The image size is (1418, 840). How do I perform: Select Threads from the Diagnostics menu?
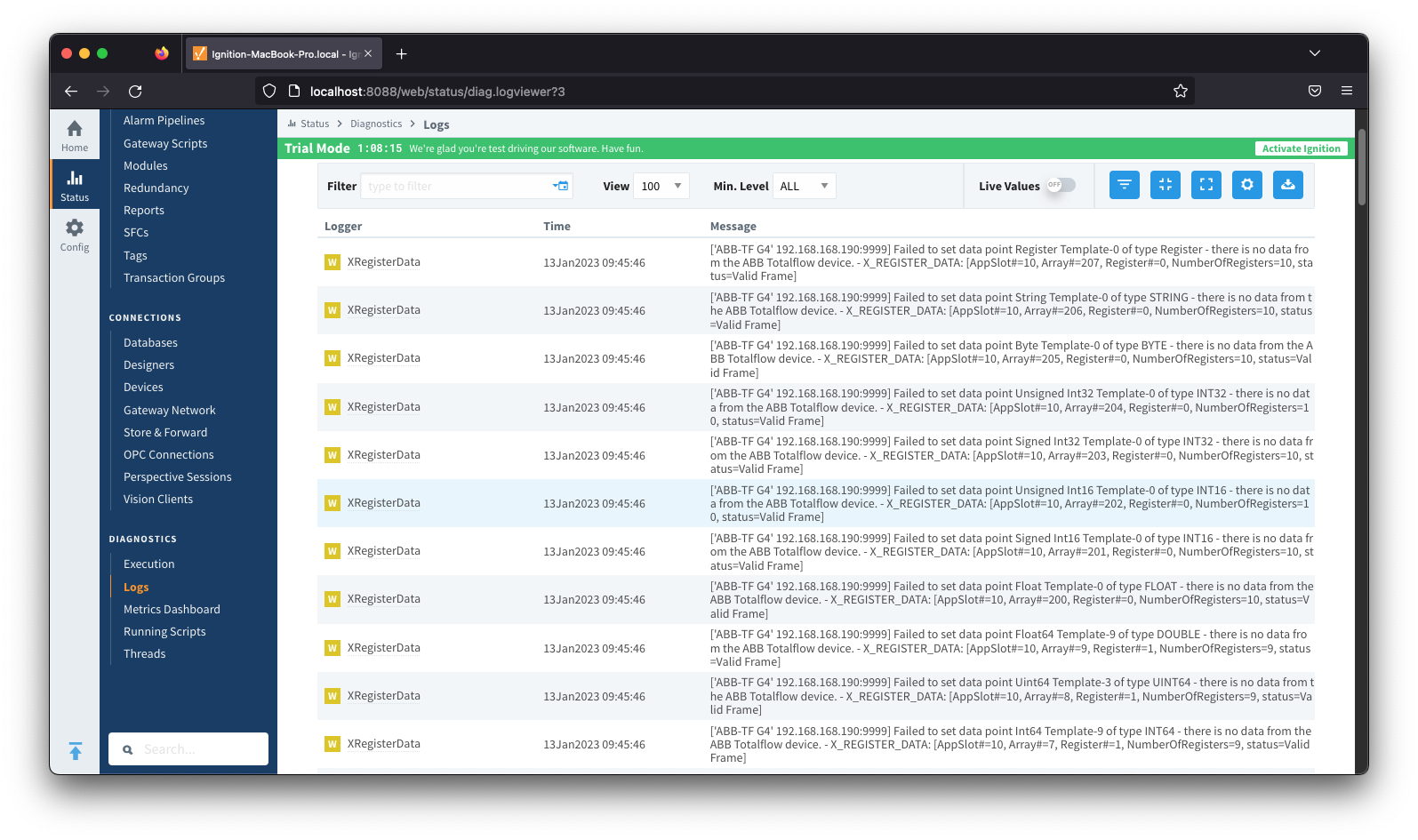click(x=144, y=653)
